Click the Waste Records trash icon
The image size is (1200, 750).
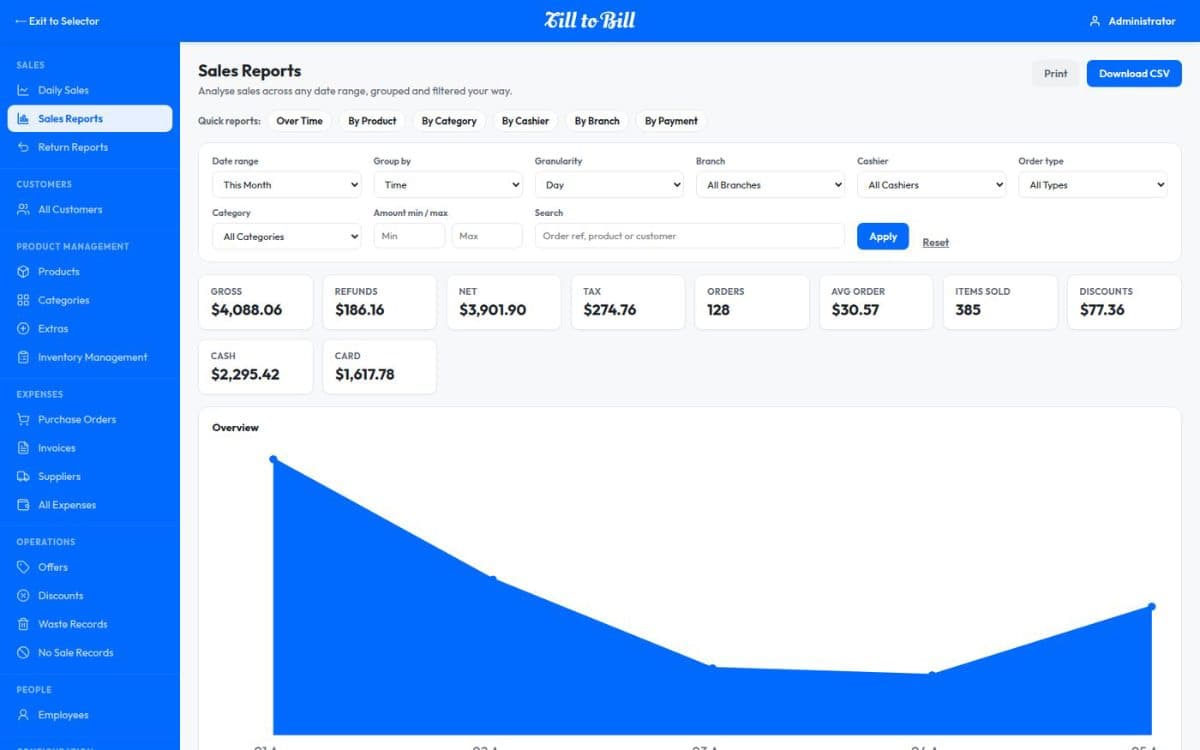coord(23,624)
